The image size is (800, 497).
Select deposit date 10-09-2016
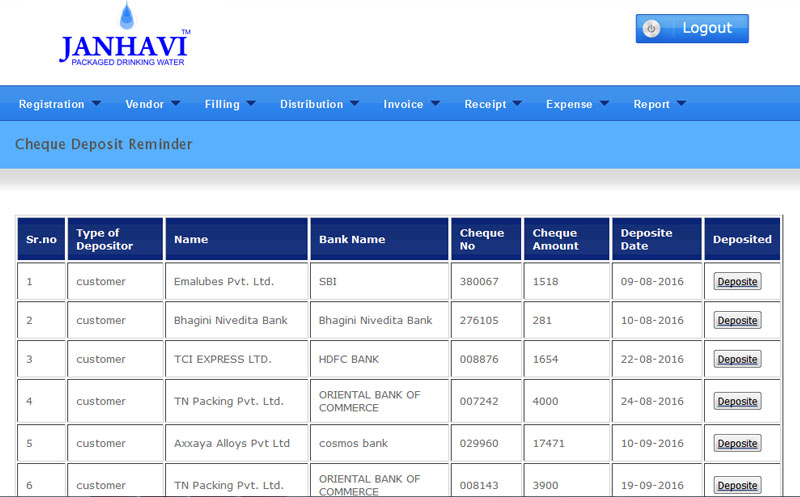point(657,443)
